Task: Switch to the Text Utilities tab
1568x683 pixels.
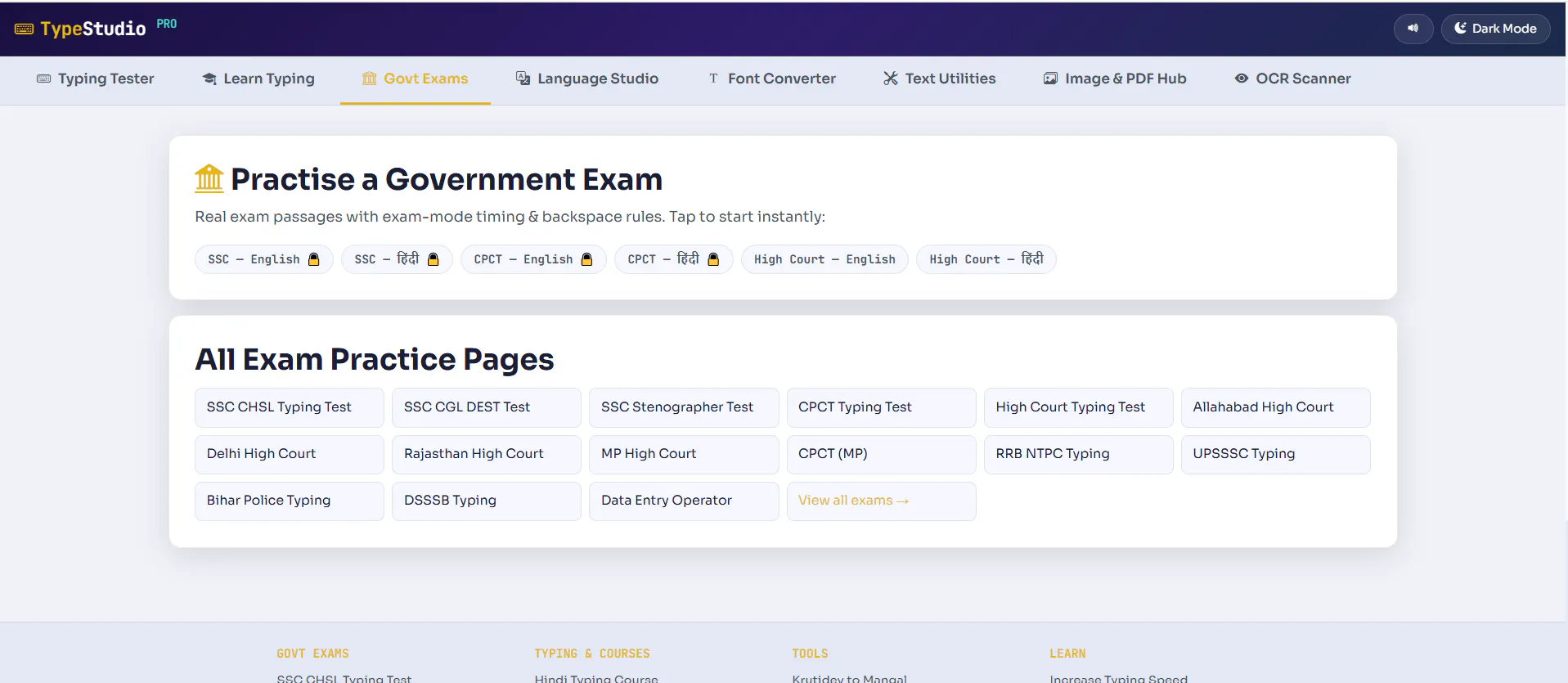Action: coord(939,79)
